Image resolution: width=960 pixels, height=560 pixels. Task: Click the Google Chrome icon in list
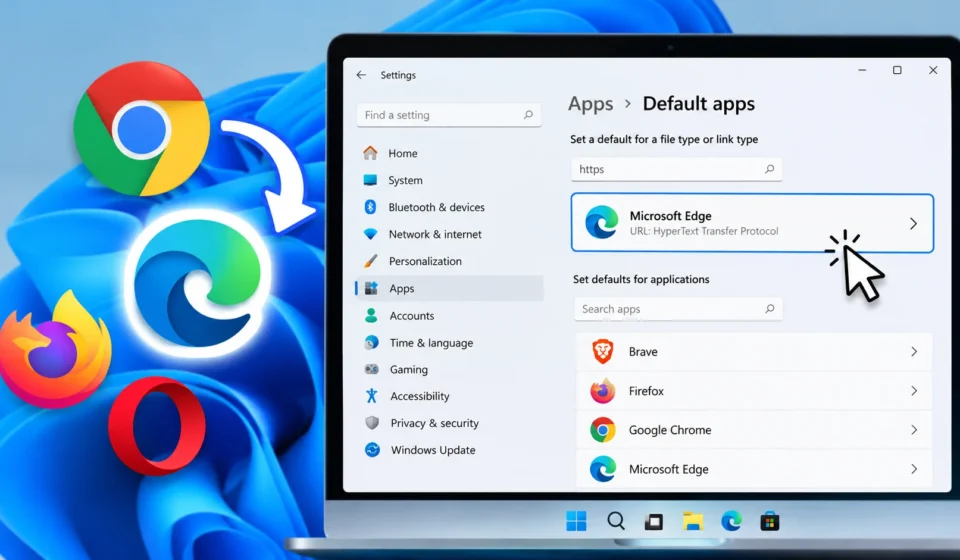coord(602,430)
